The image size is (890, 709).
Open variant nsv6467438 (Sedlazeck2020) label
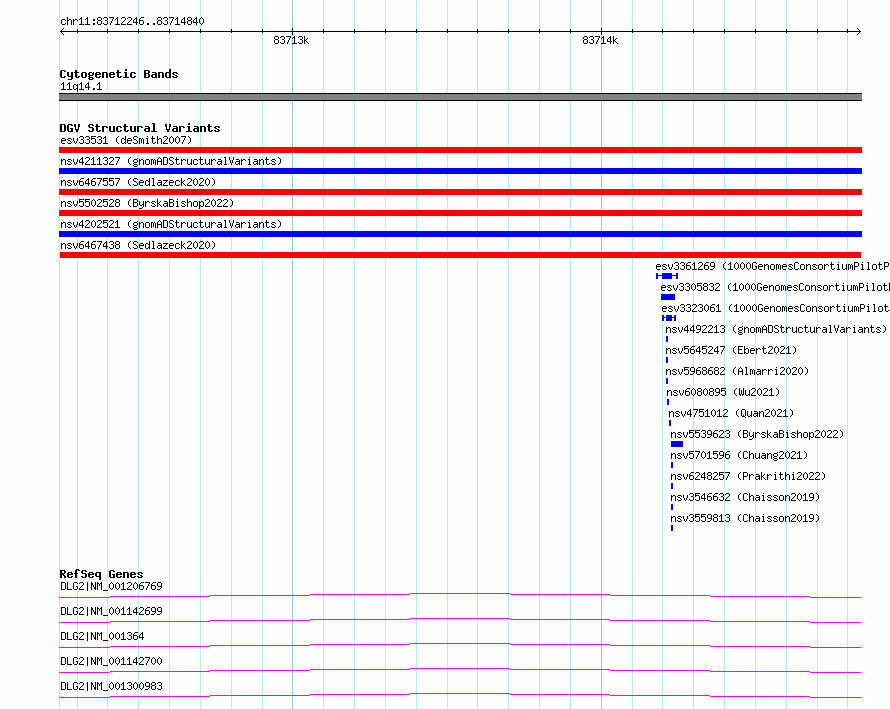coord(138,245)
